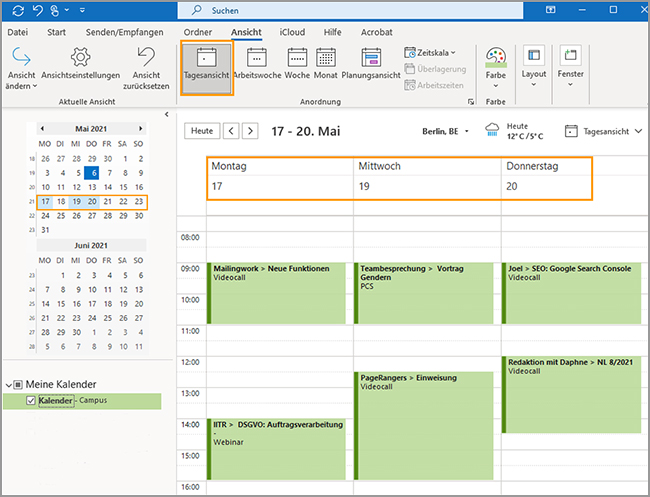Select June 15 in the mini calendar
This screenshot has height=497, width=650.
61,304
